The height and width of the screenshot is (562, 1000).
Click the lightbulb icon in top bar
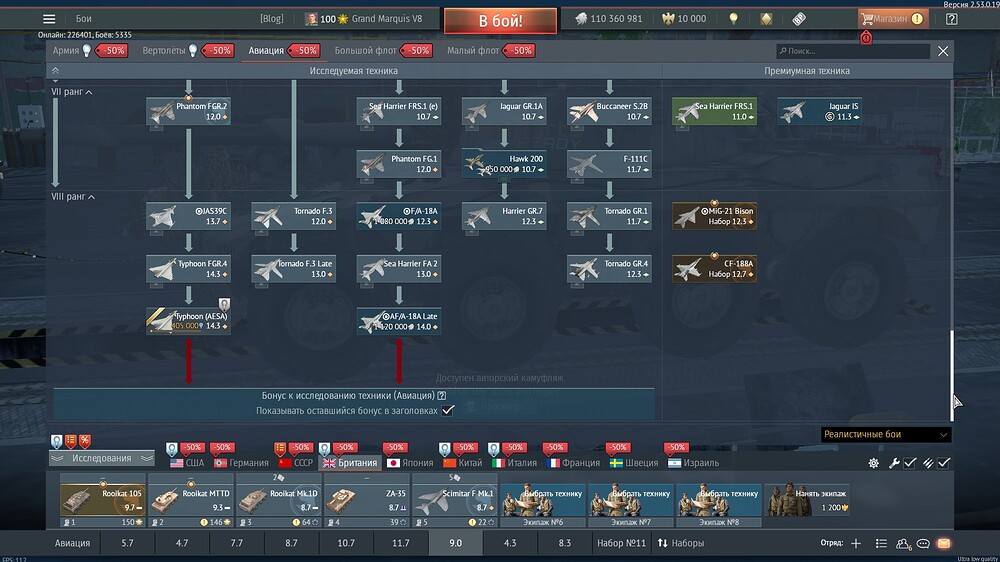click(733, 19)
